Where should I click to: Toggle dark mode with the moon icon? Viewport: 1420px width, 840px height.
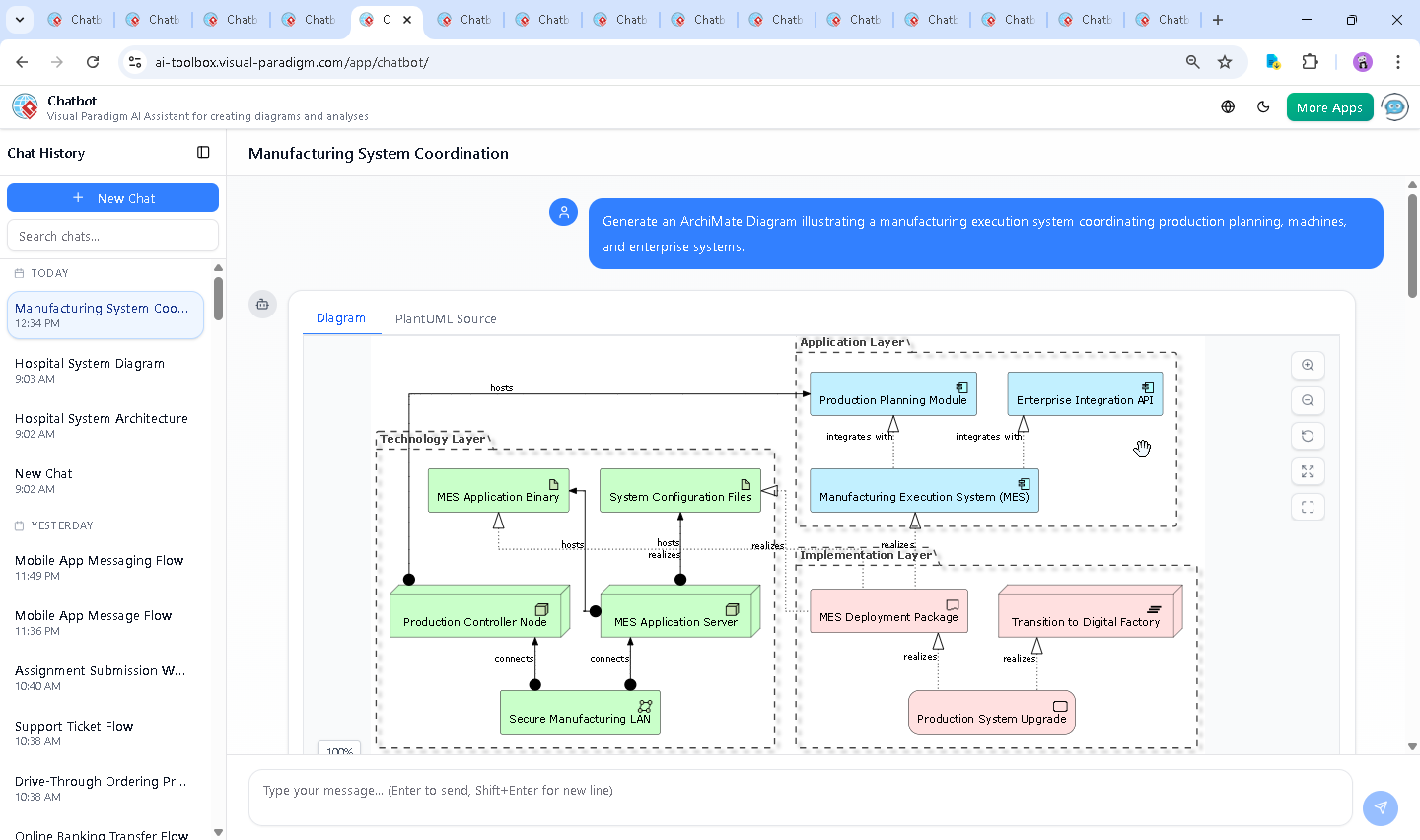tap(1263, 105)
